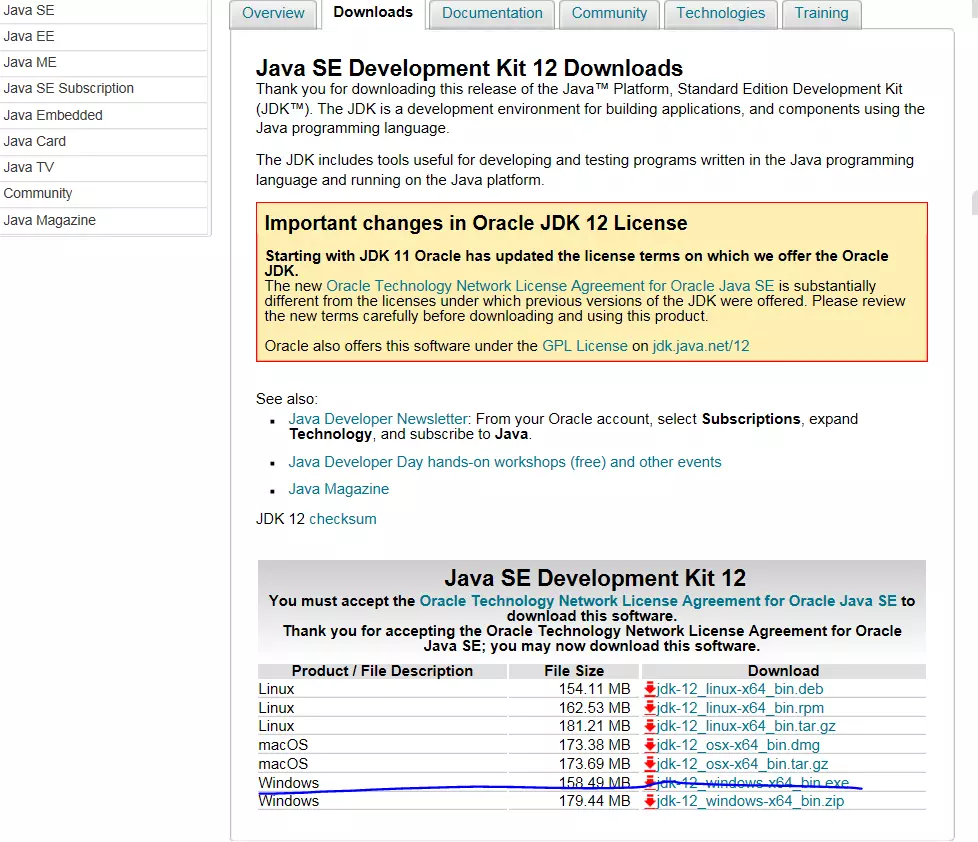Open the Training tab

click(821, 14)
